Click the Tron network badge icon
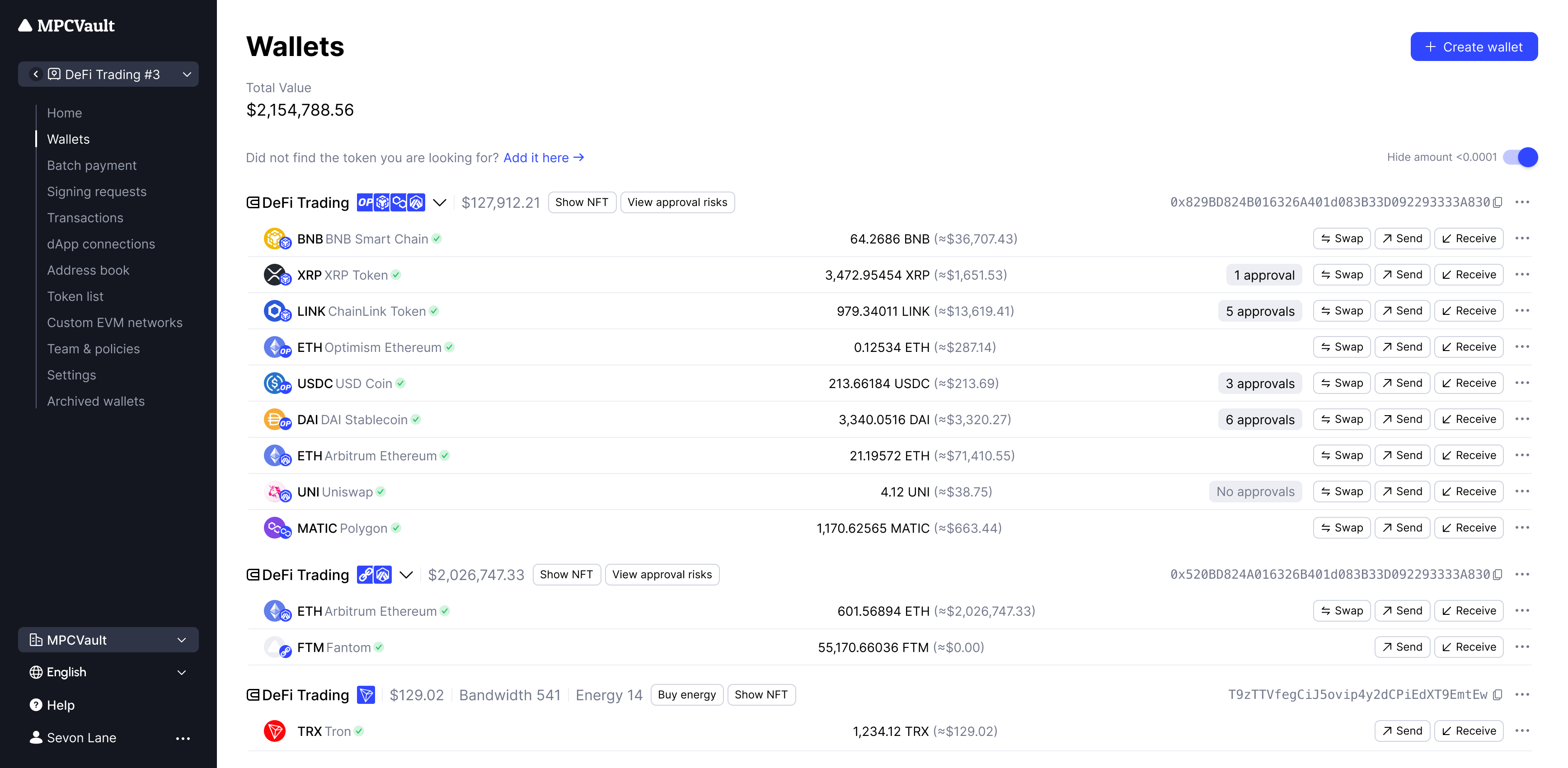Viewport: 1568px width, 768px height. pyautogui.click(x=366, y=695)
